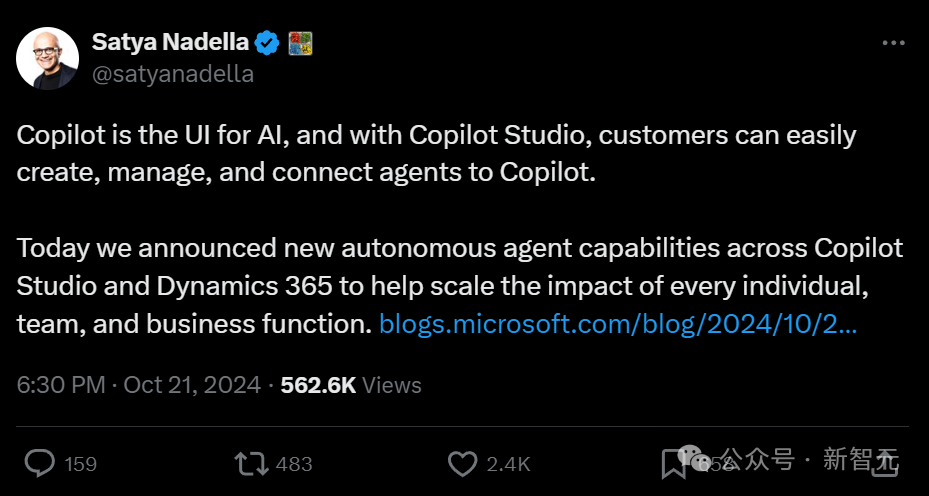The height and width of the screenshot is (496, 929).
Task: Click the 562.6K Views count
Action: [x=351, y=385]
